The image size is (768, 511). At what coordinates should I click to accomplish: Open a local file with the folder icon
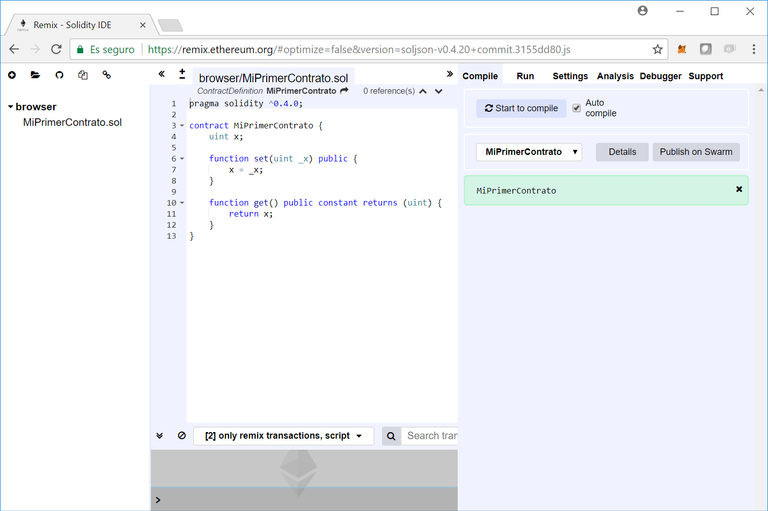click(x=35, y=75)
